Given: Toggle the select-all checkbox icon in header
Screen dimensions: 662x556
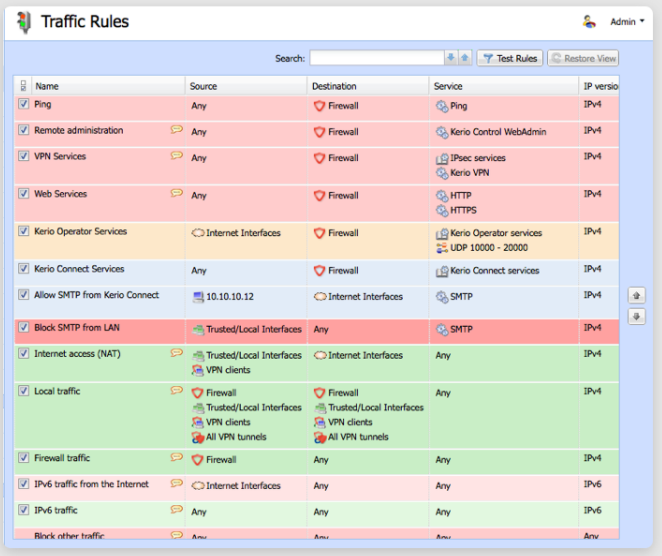Looking at the screenshot, I should pyautogui.click(x=23, y=86).
